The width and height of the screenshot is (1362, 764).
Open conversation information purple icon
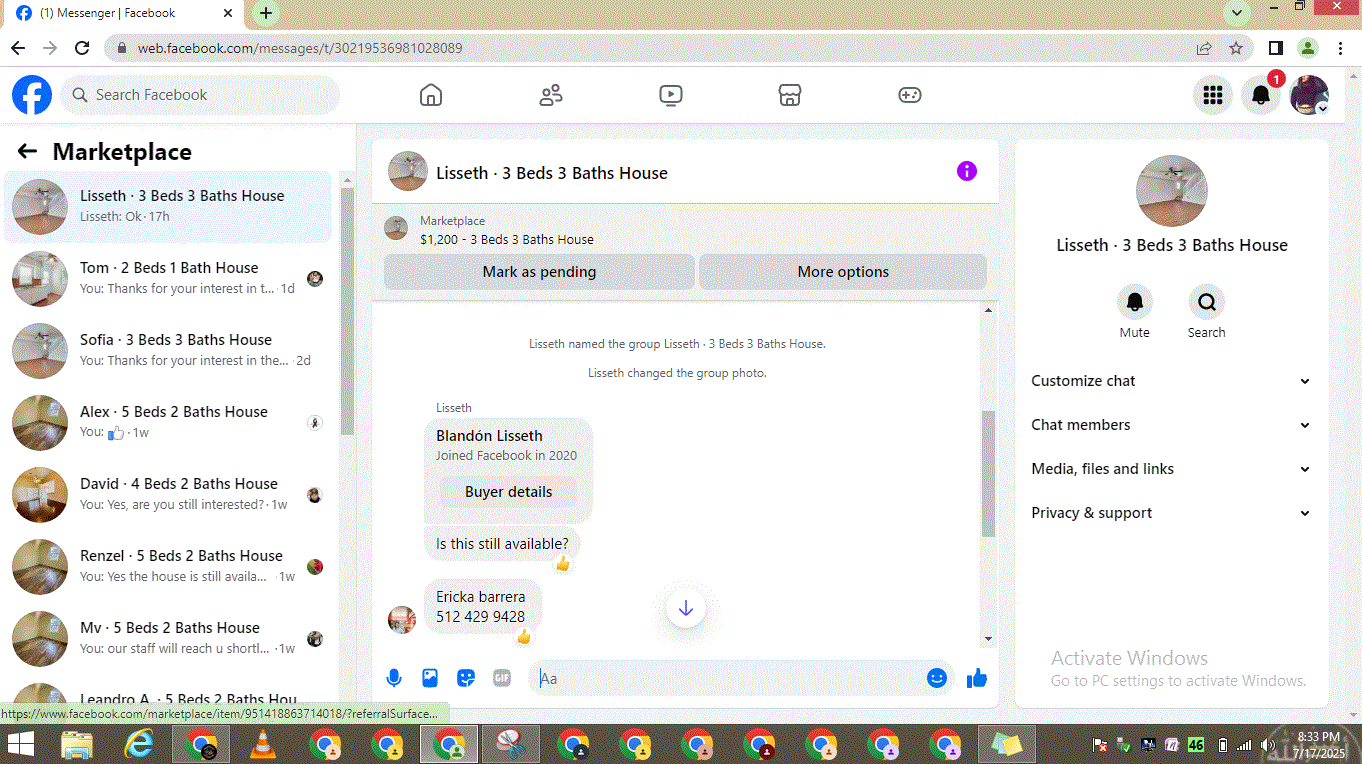pos(967,171)
